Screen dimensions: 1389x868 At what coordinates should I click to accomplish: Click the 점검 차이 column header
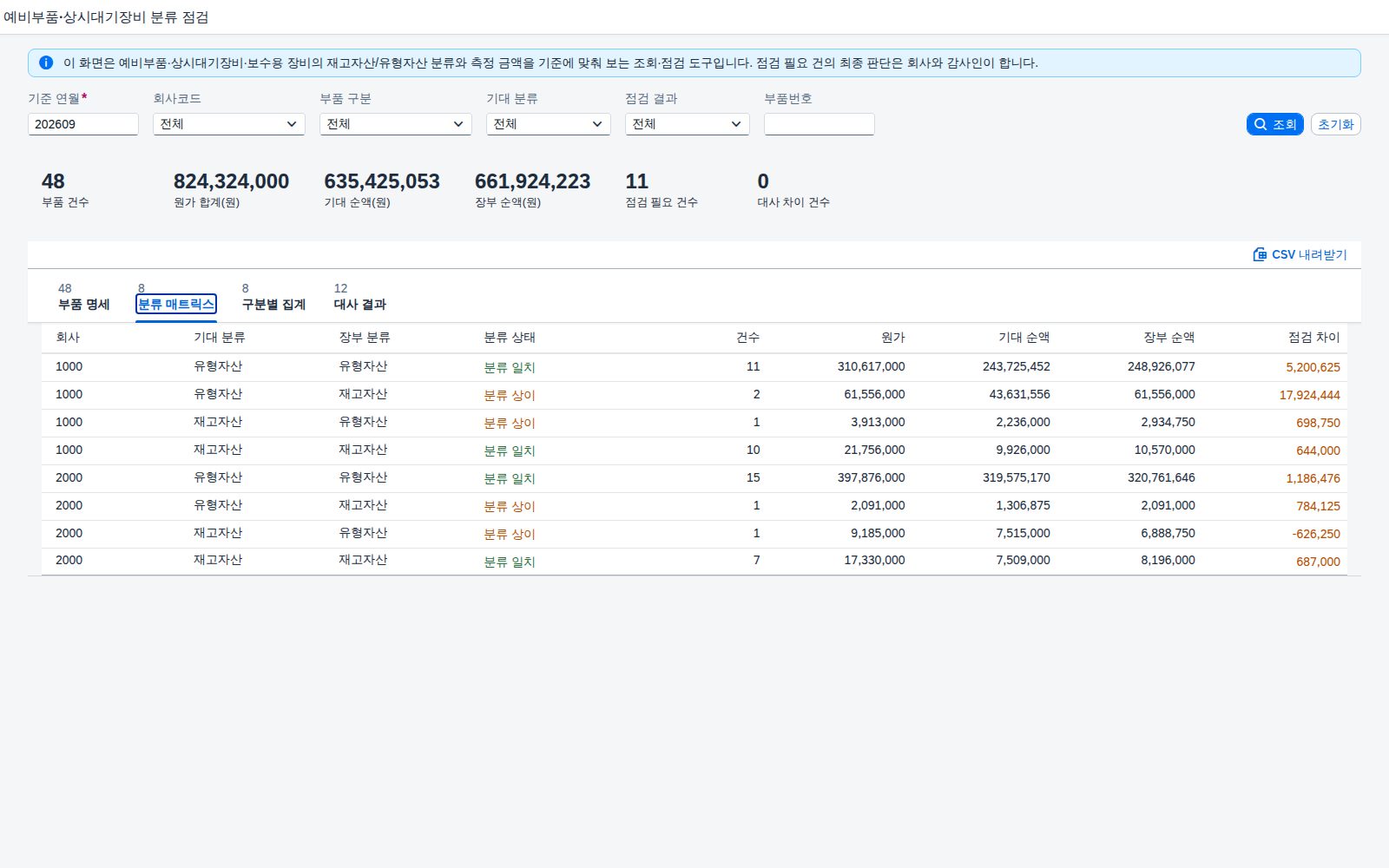pyautogui.click(x=1314, y=337)
